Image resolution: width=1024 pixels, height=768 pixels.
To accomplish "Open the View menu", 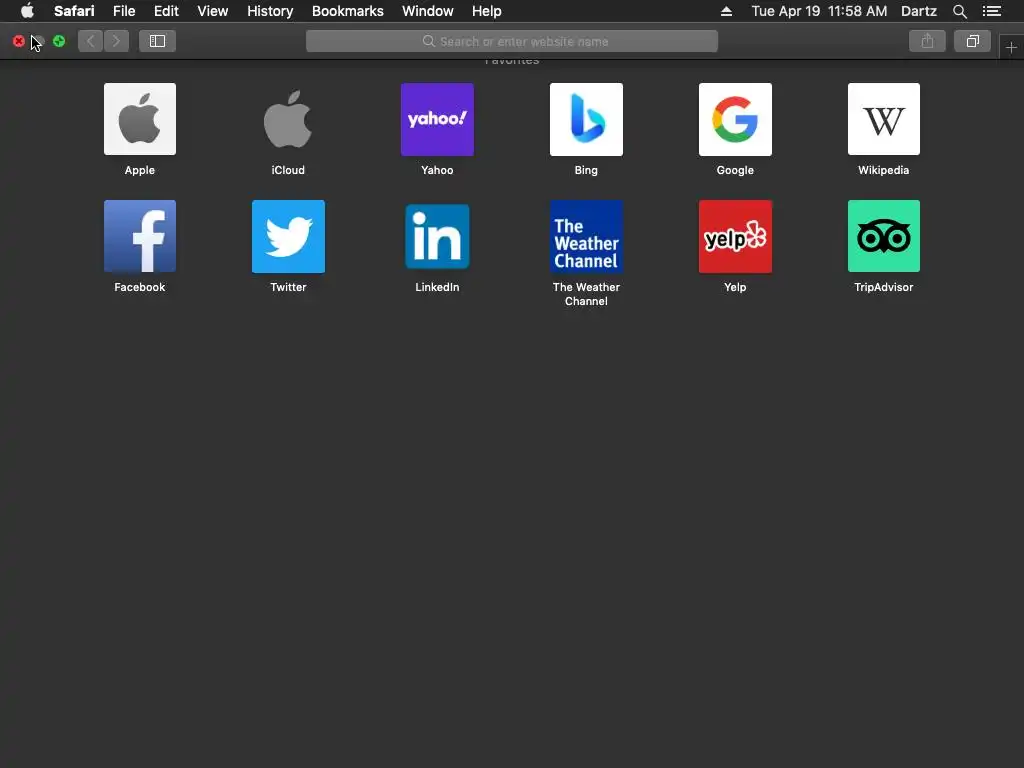I will point(213,11).
